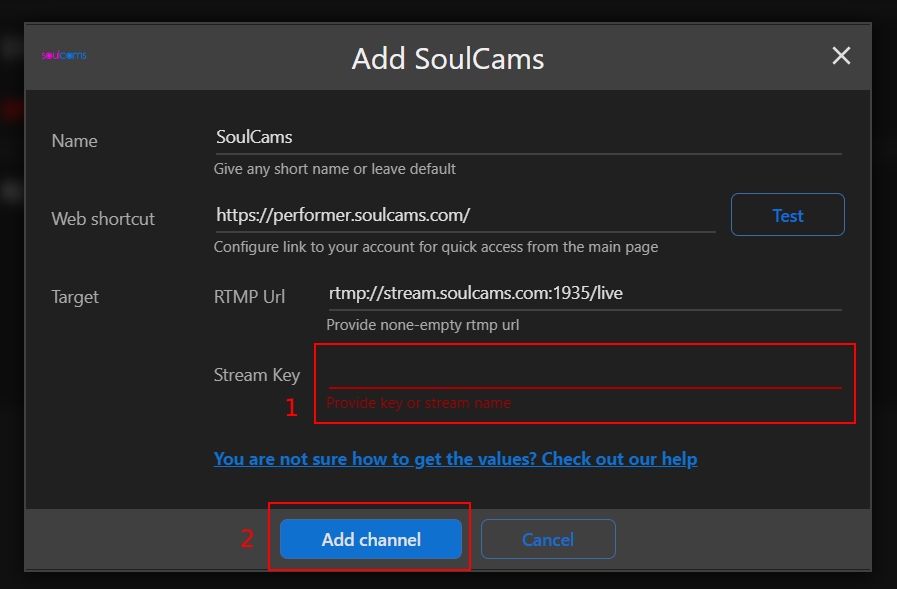Click the SoulCams logo icon
Screen dimensions: 897x589
pyautogui.click(x=64, y=55)
